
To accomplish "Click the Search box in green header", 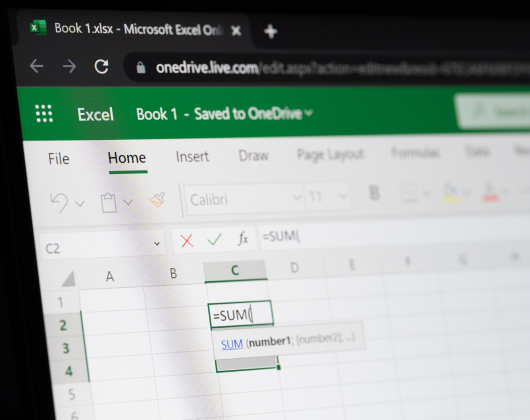I will point(493,111).
